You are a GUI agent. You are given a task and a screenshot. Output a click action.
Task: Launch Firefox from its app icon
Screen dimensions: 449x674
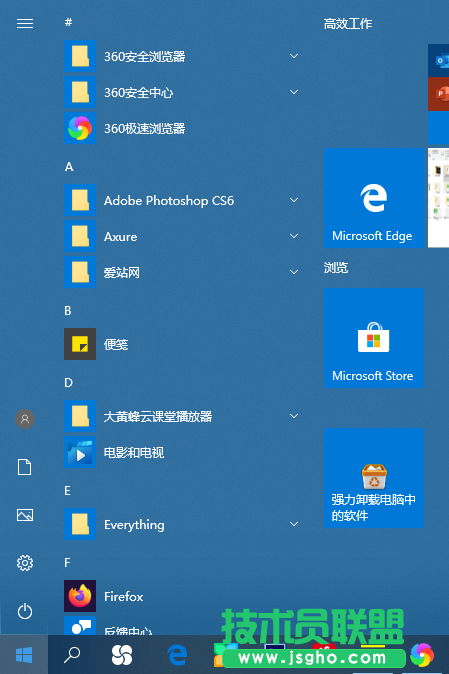80,596
